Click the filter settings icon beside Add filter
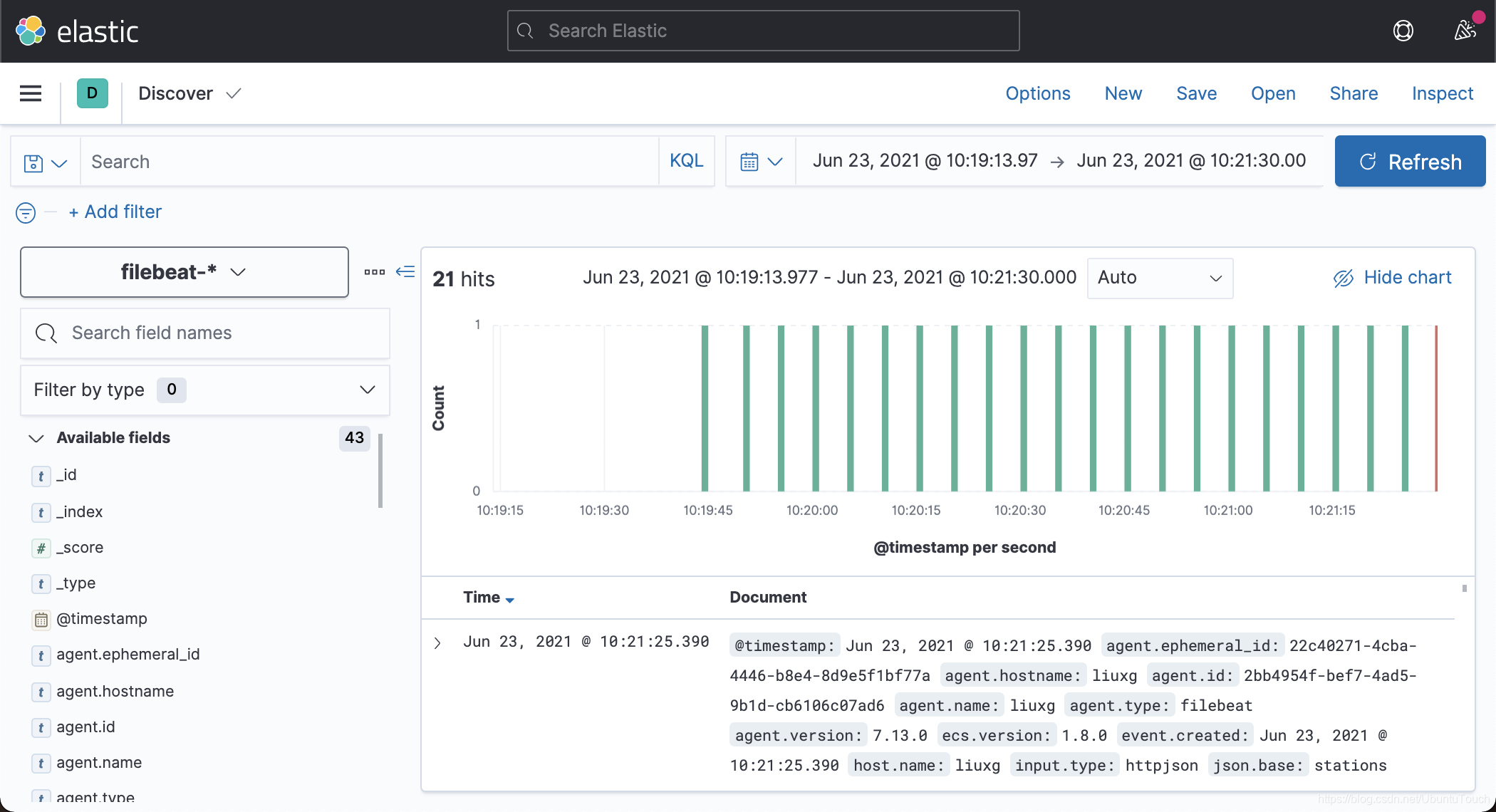The width and height of the screenshot is (1496, 812). pos(25,212)
